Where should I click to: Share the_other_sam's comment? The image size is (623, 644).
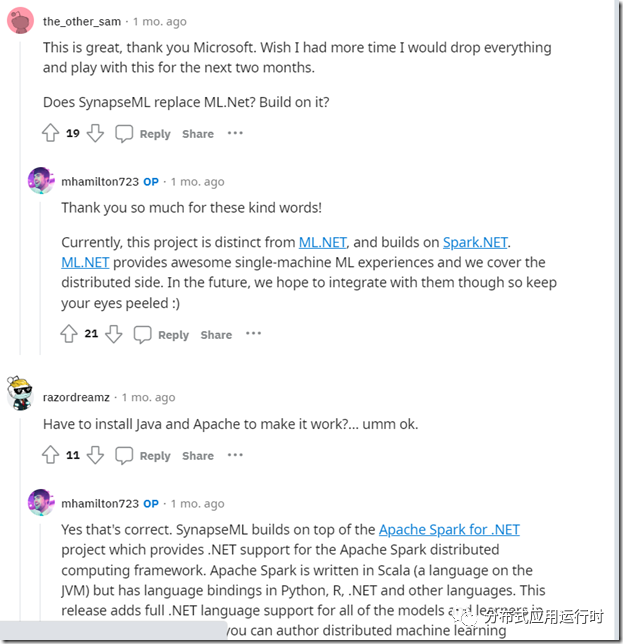click(x=198, y=134)
